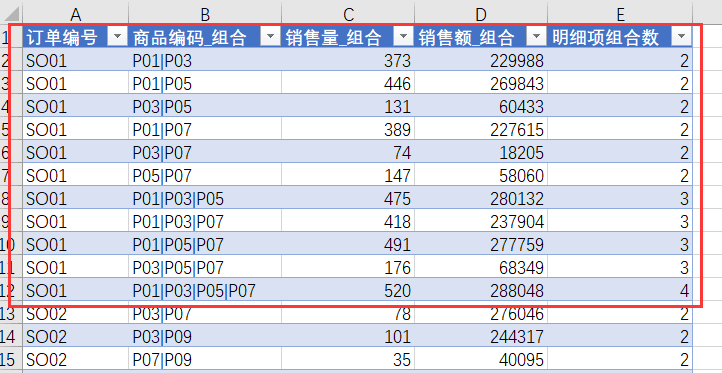
Task: Select sales amount cell 18205
Action: [481, 152]
